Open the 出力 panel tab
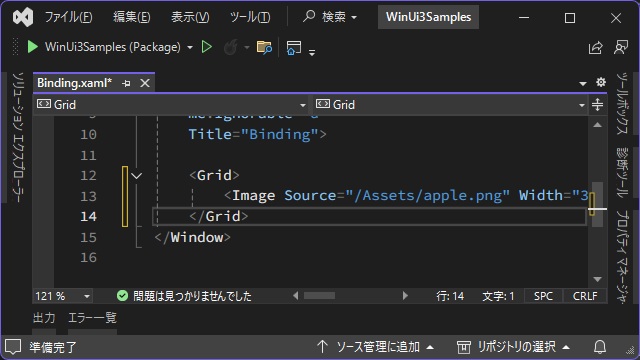The image size is (640, 360). [44, 318]
